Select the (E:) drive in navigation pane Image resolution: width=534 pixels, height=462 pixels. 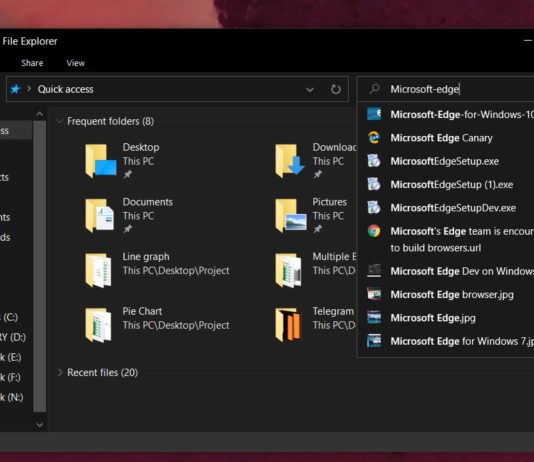11,357
